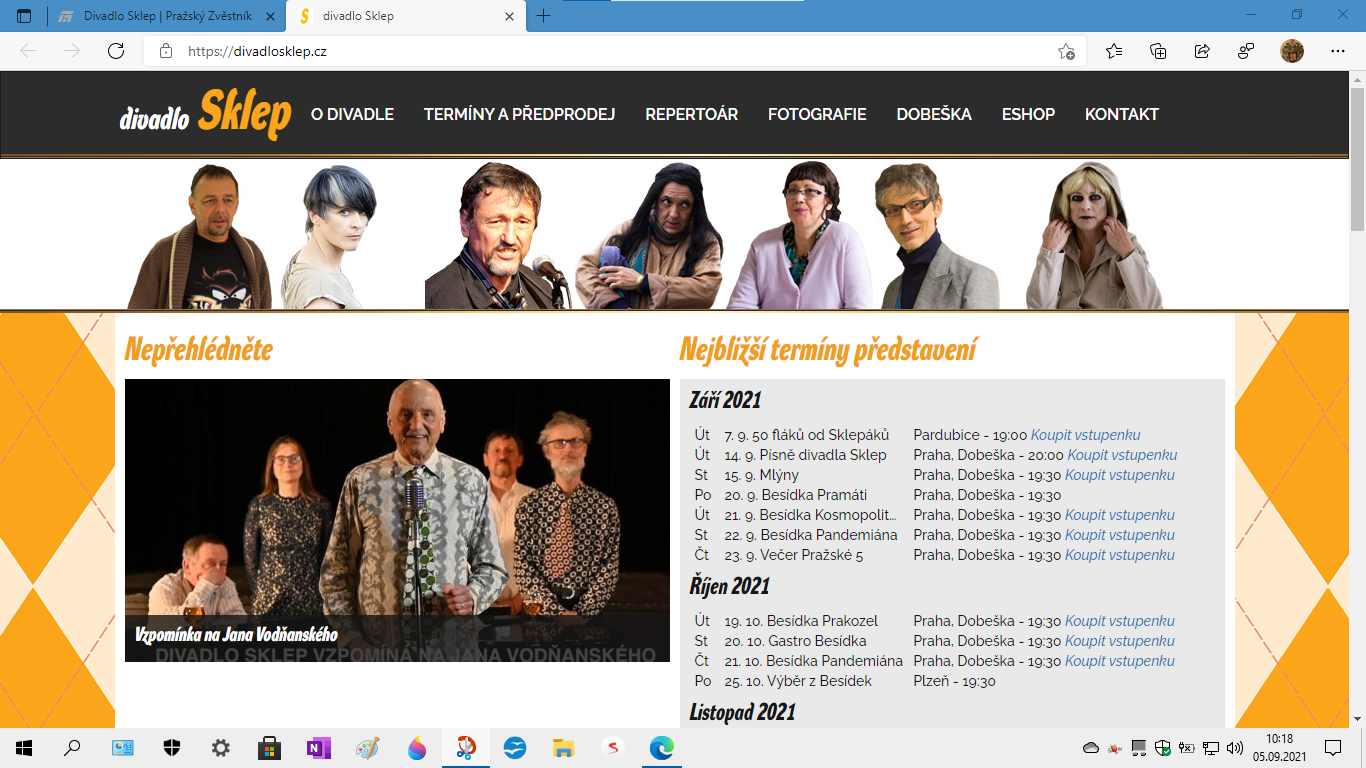This screenshot has height=768, width=1366.
Task: Open the Settings and more menu
Action: coord(1338,51)
